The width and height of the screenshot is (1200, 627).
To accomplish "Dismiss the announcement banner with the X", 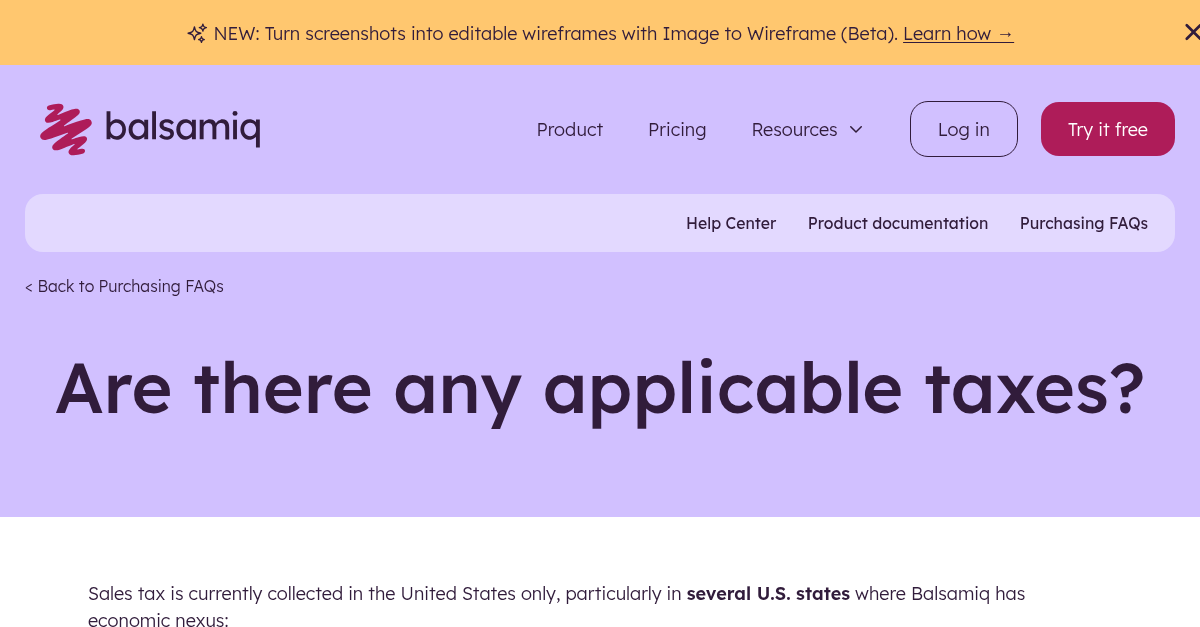I will [1191, 33].
